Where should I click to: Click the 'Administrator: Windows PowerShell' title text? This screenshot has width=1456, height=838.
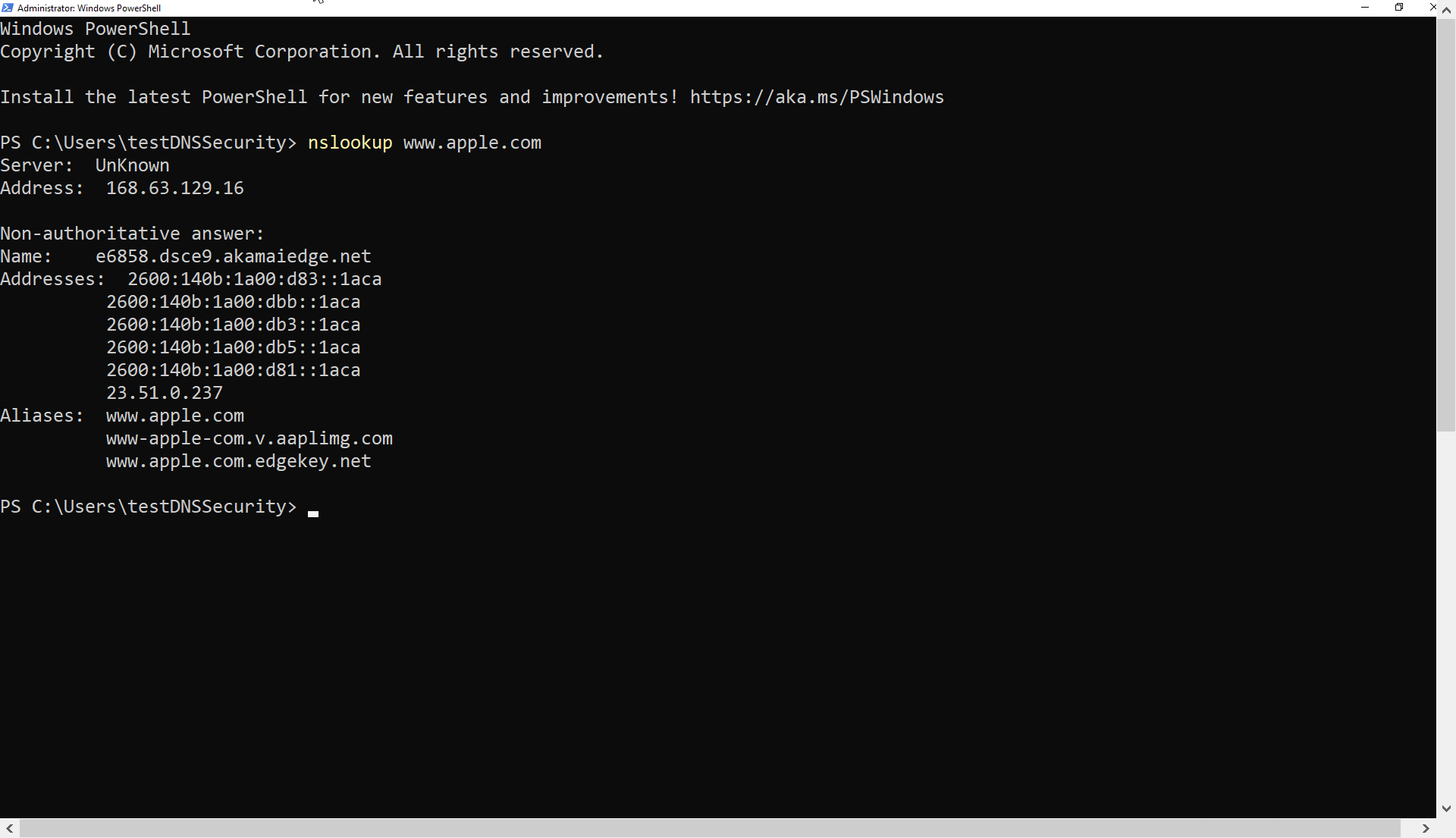click(x=89, y=8)
